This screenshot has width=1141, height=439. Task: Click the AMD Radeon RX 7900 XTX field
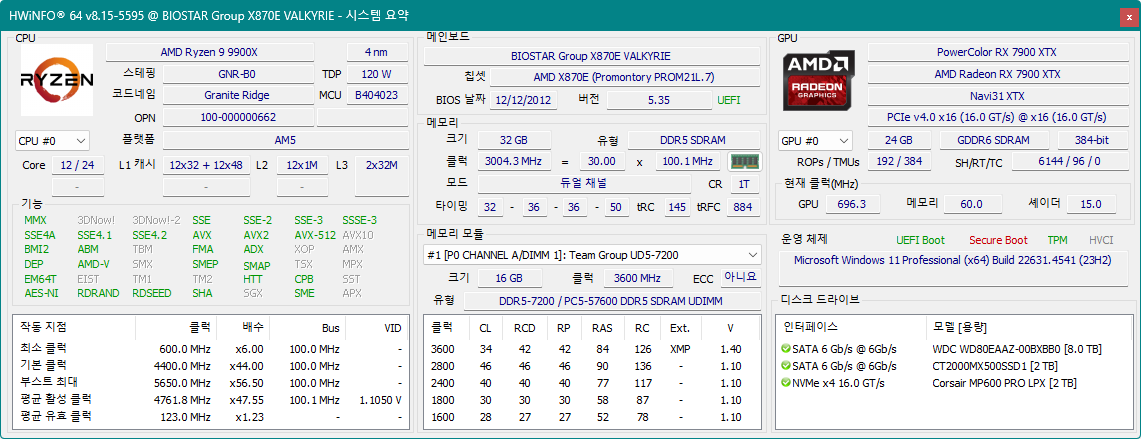point(997,74)
